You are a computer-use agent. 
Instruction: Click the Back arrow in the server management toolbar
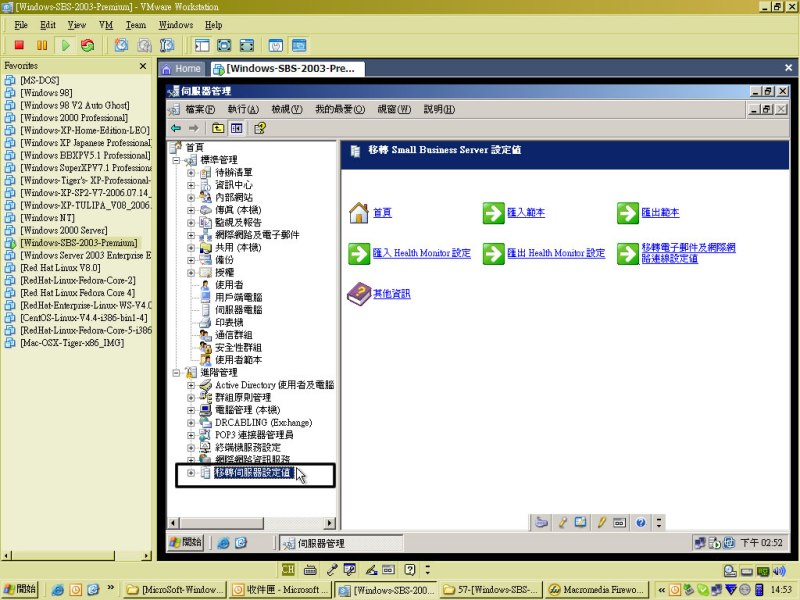point(176,128)
